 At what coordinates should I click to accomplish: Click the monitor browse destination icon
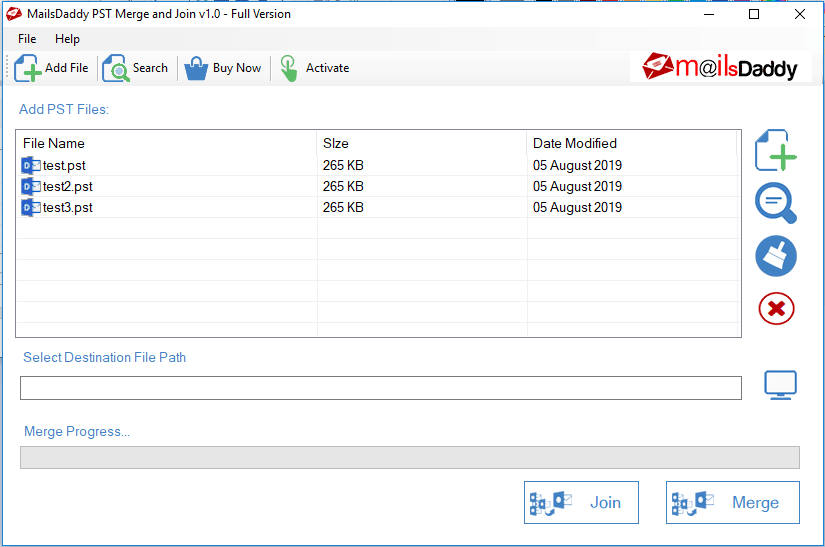[x=780, y=386]
